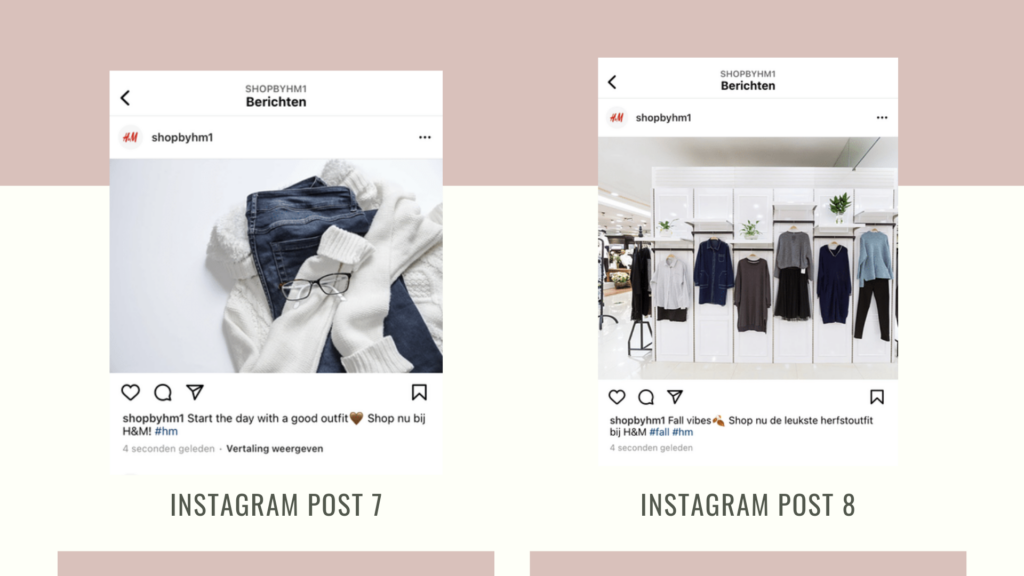Screen dimensions: 1024x576
Task: Open the shopbyhm1 username on post 7's header
Action: pyautogui.click(x=182, y=137)
